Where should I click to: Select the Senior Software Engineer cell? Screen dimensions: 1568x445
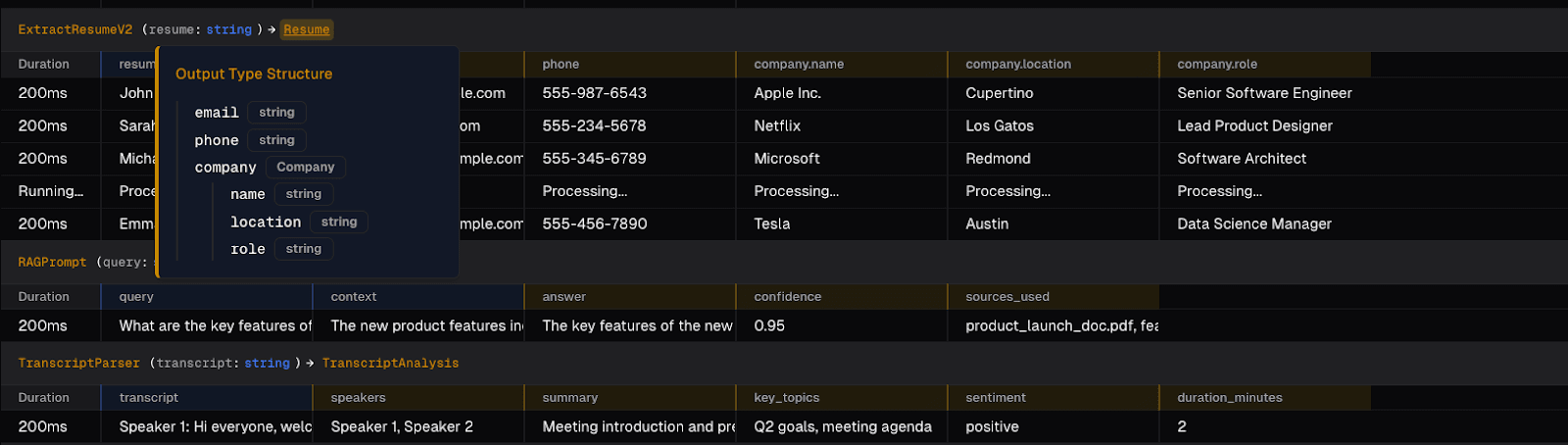point(1264,93)
